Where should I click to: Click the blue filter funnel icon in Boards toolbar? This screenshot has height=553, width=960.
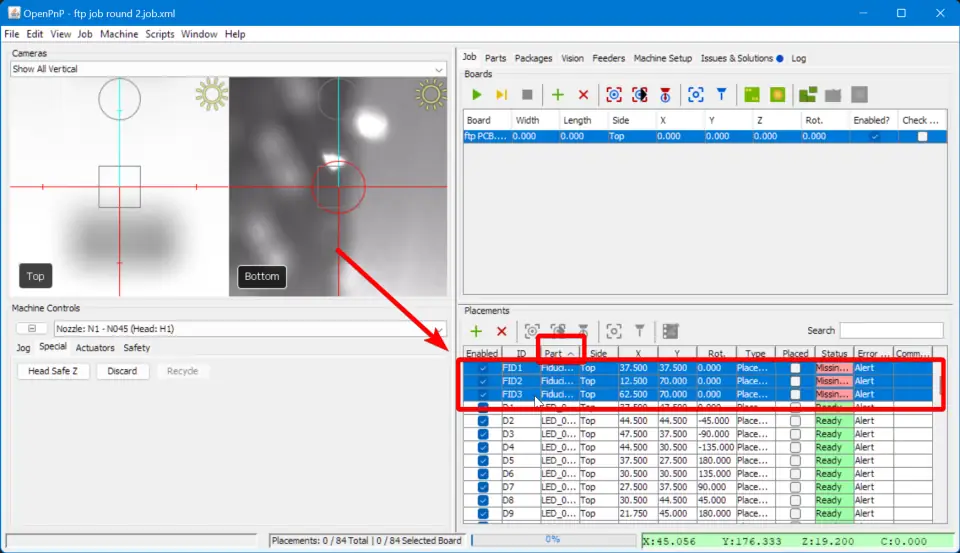[x=721, y=94]
